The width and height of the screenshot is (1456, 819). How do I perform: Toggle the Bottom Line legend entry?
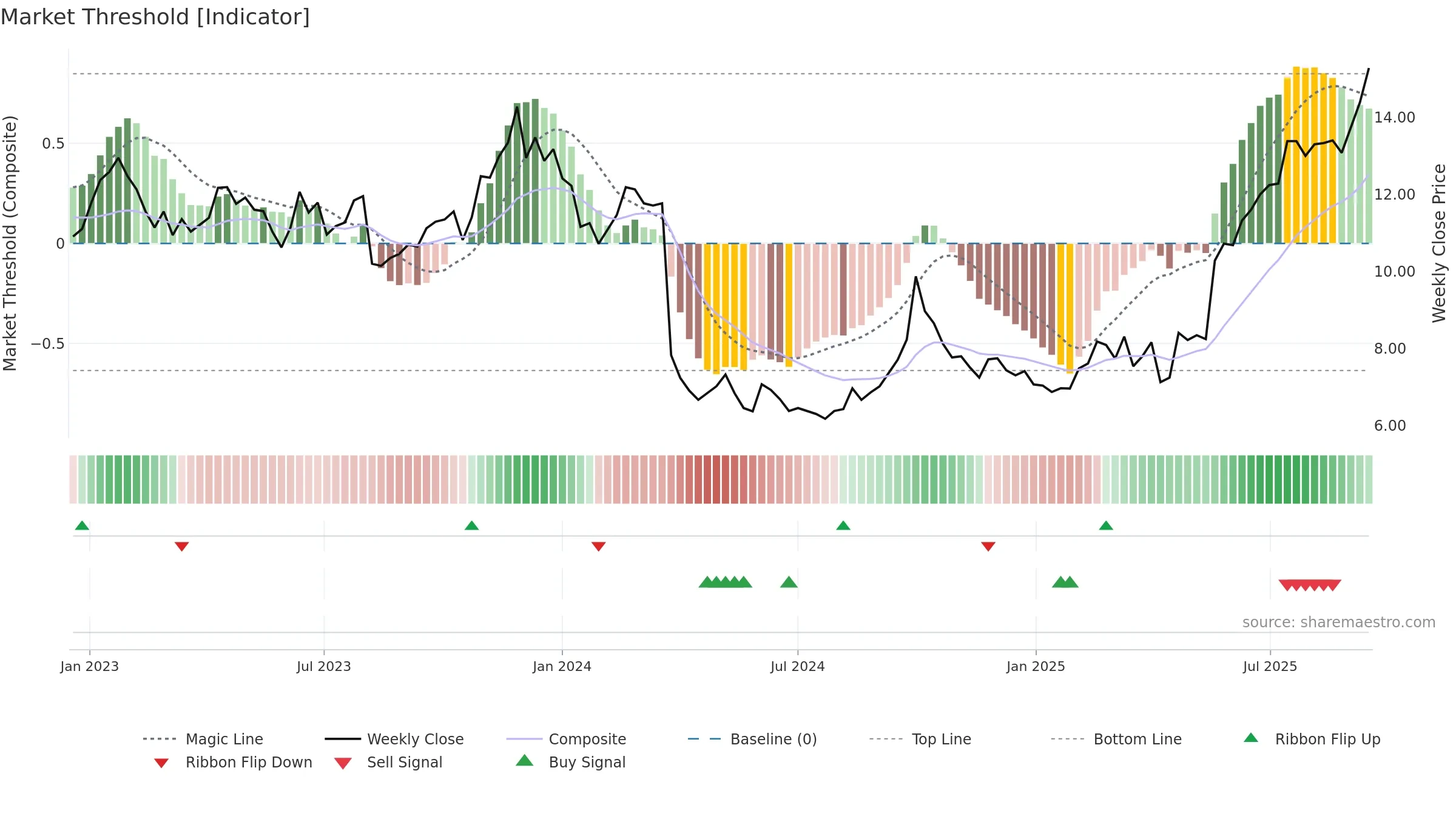tap(1116, 739)
